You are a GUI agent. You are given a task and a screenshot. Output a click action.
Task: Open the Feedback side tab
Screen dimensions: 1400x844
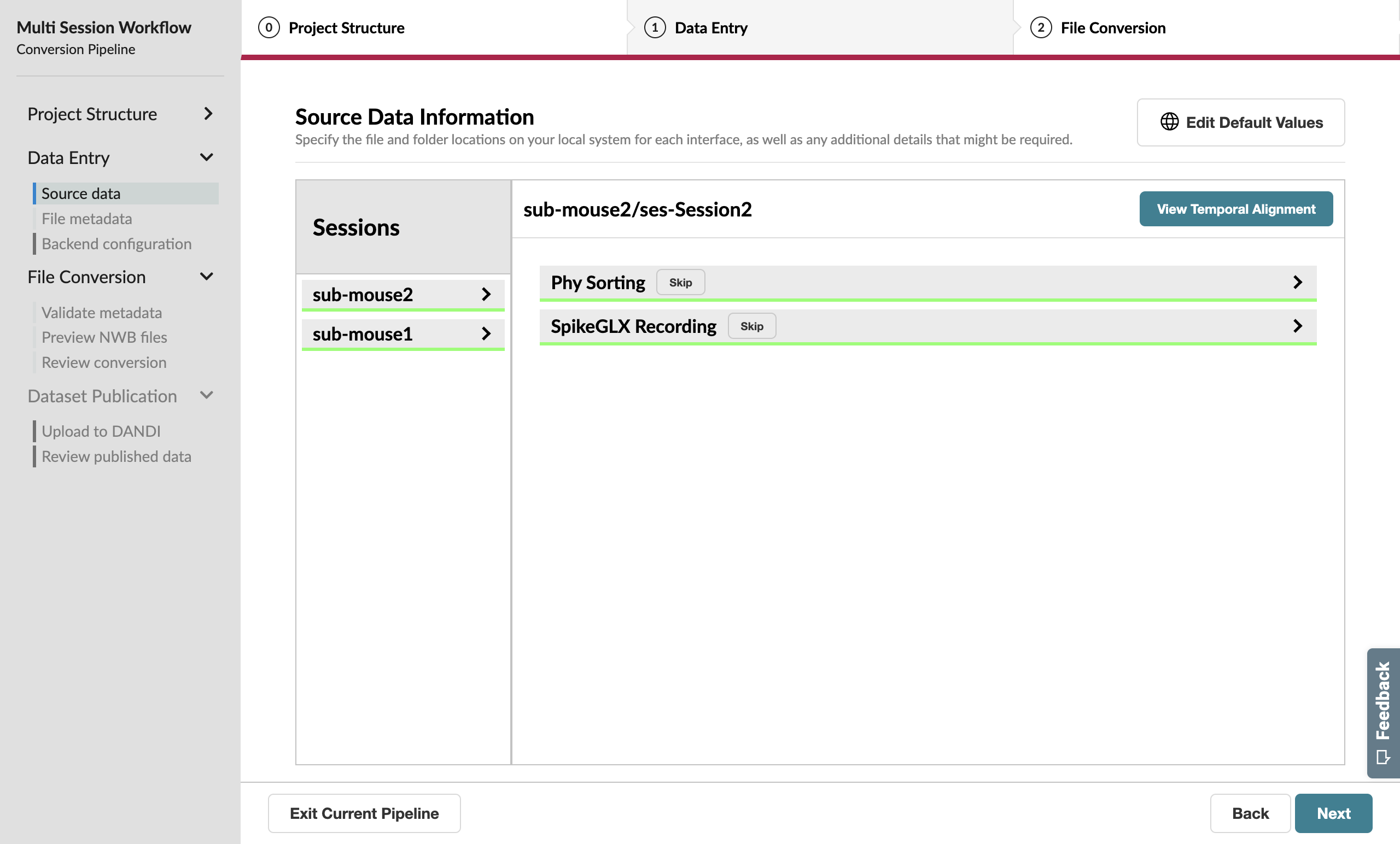pyautogui.click(x=1383, y=713)
